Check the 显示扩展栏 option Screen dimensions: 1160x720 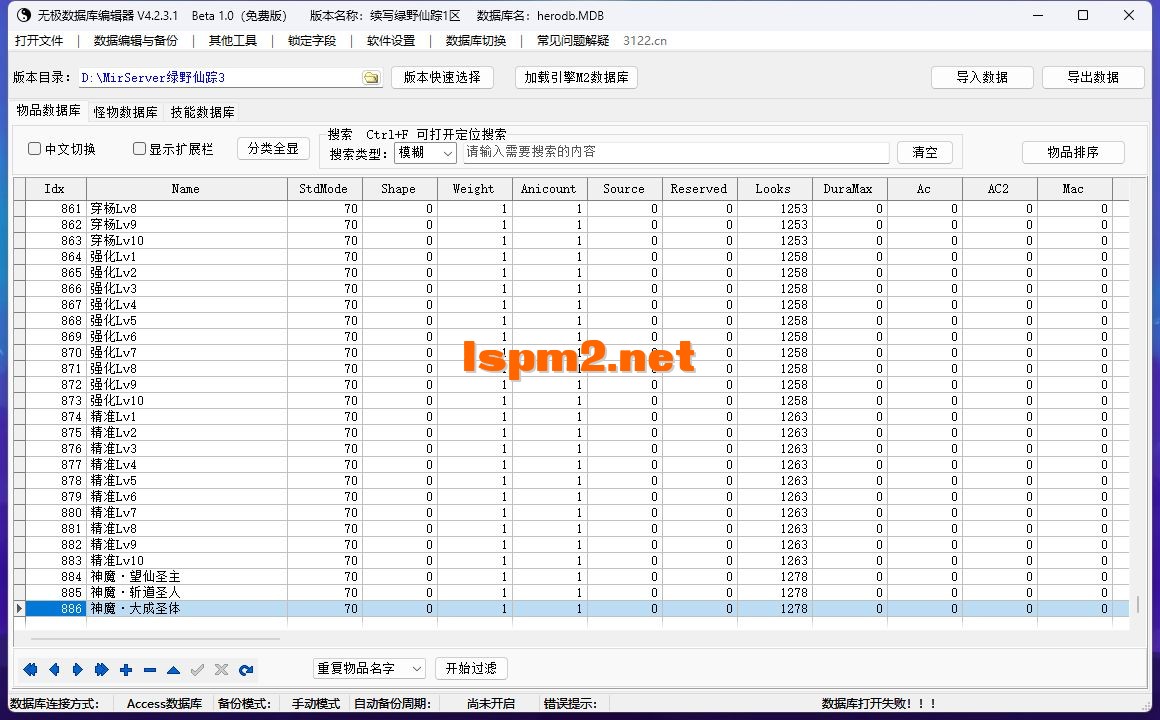click(139, 148)
